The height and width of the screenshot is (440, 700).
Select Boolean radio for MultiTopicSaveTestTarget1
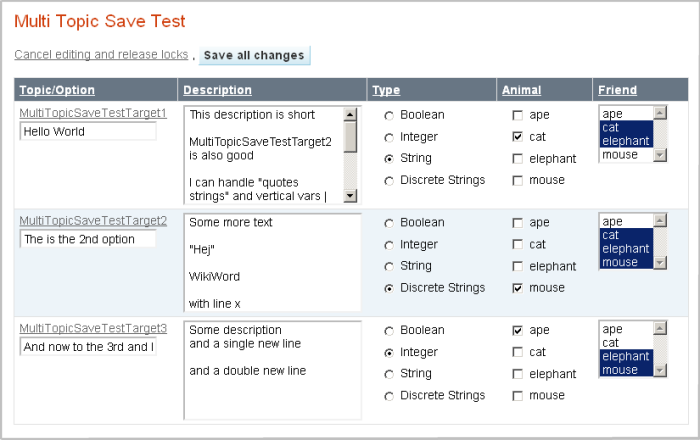pos(389,116)
